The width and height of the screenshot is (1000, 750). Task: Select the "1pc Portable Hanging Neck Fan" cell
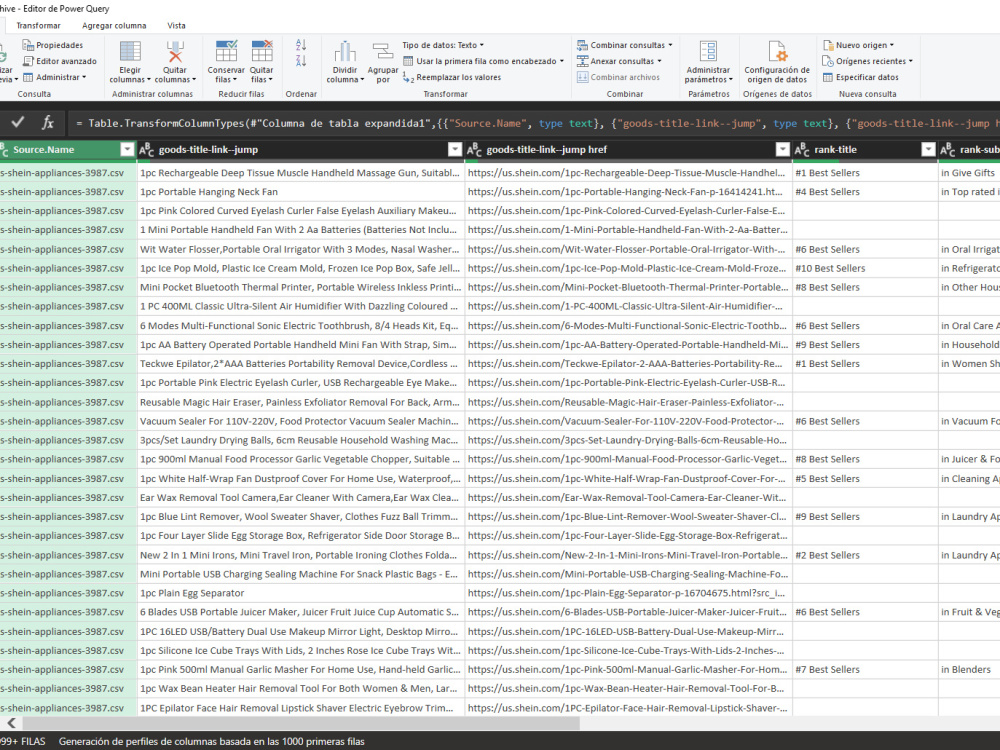[x=301, y=192]
